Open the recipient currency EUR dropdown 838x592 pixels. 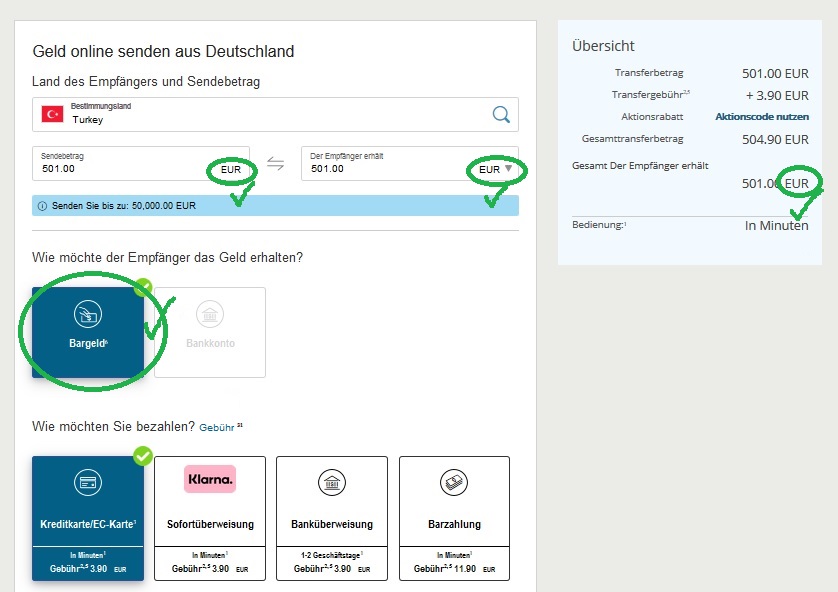pos(497,170)
